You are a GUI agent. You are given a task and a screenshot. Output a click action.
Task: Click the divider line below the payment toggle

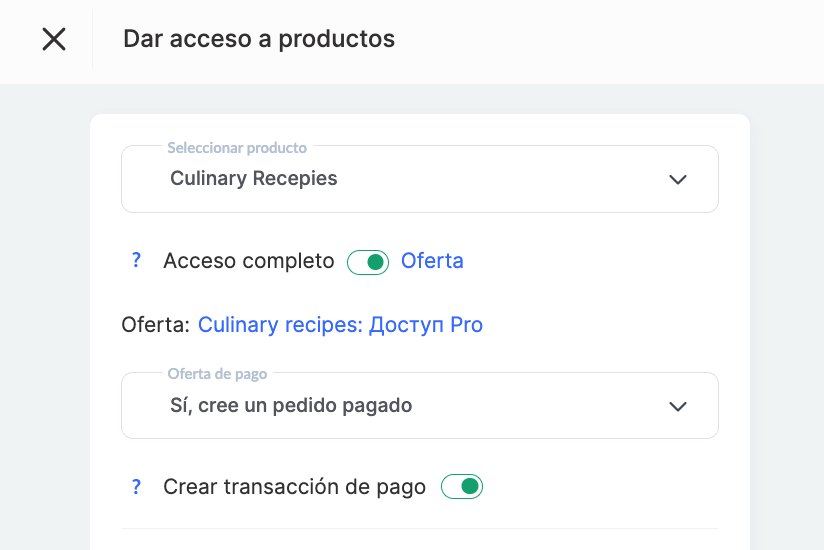coord(420,528)
